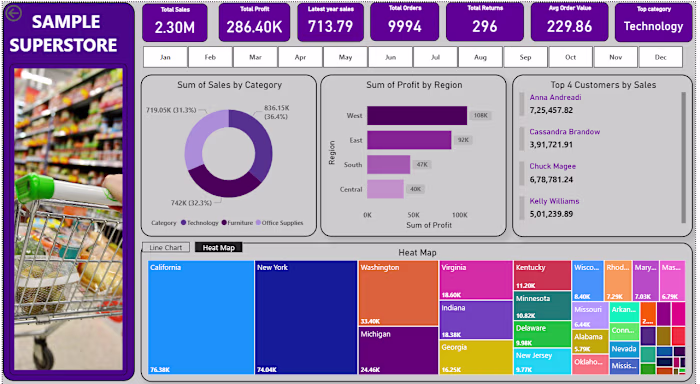Select customer Chuck Magee
This screenshot has height=384, width=700.
coord(553,166)
